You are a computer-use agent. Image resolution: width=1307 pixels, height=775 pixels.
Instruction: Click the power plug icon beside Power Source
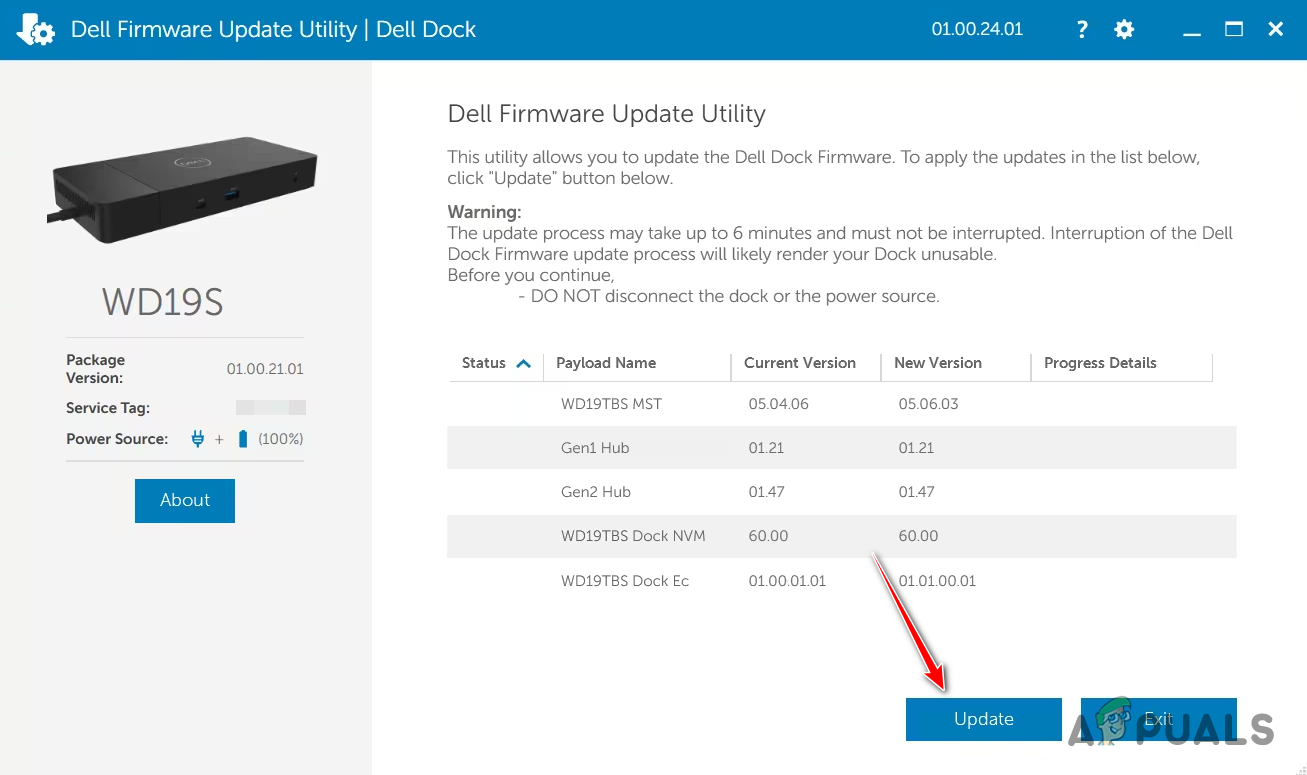[197, 438]
